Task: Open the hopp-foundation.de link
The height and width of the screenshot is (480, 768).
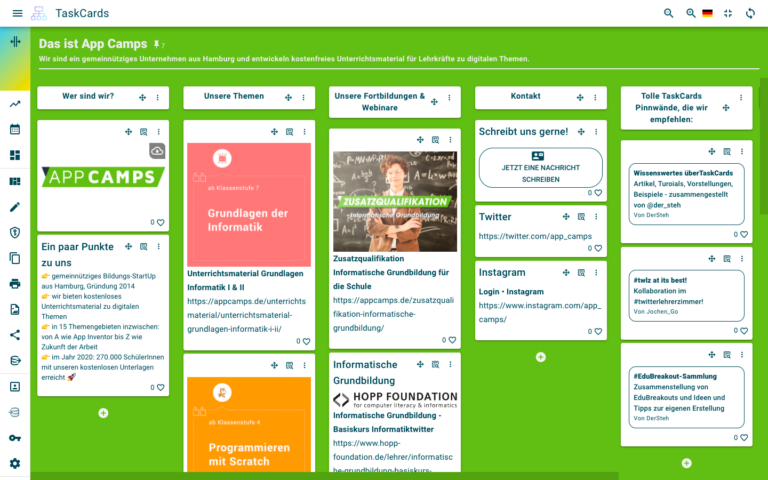Action: (393, 456)
